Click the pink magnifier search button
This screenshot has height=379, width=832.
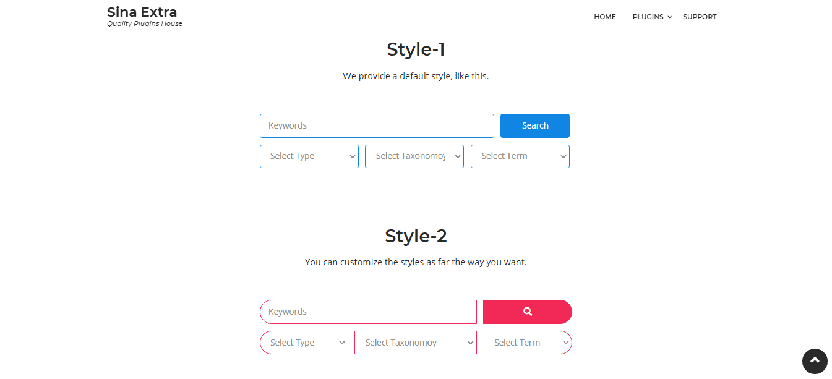tap(527, 312)
